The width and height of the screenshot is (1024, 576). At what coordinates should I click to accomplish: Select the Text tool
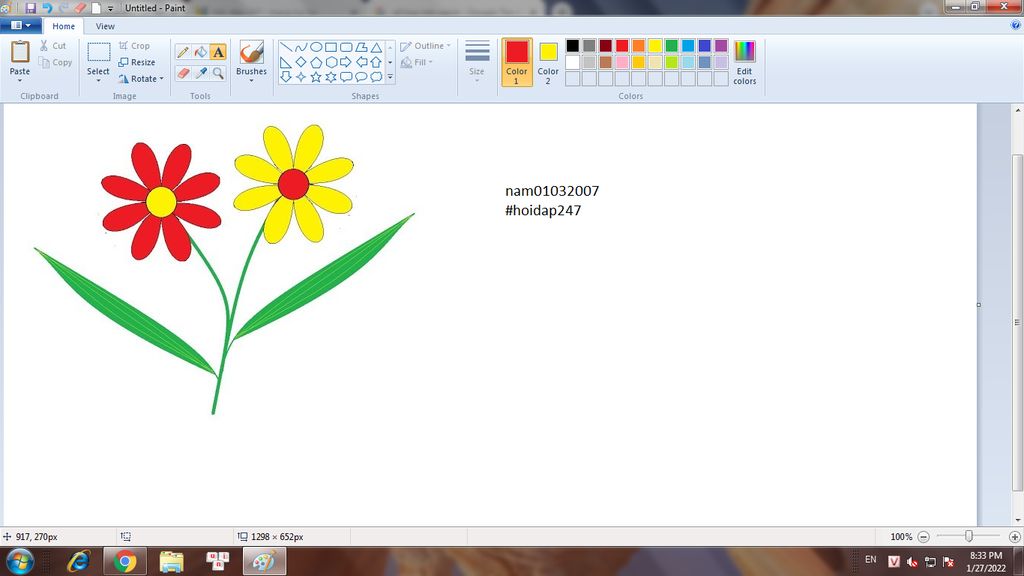click(218, 52)
